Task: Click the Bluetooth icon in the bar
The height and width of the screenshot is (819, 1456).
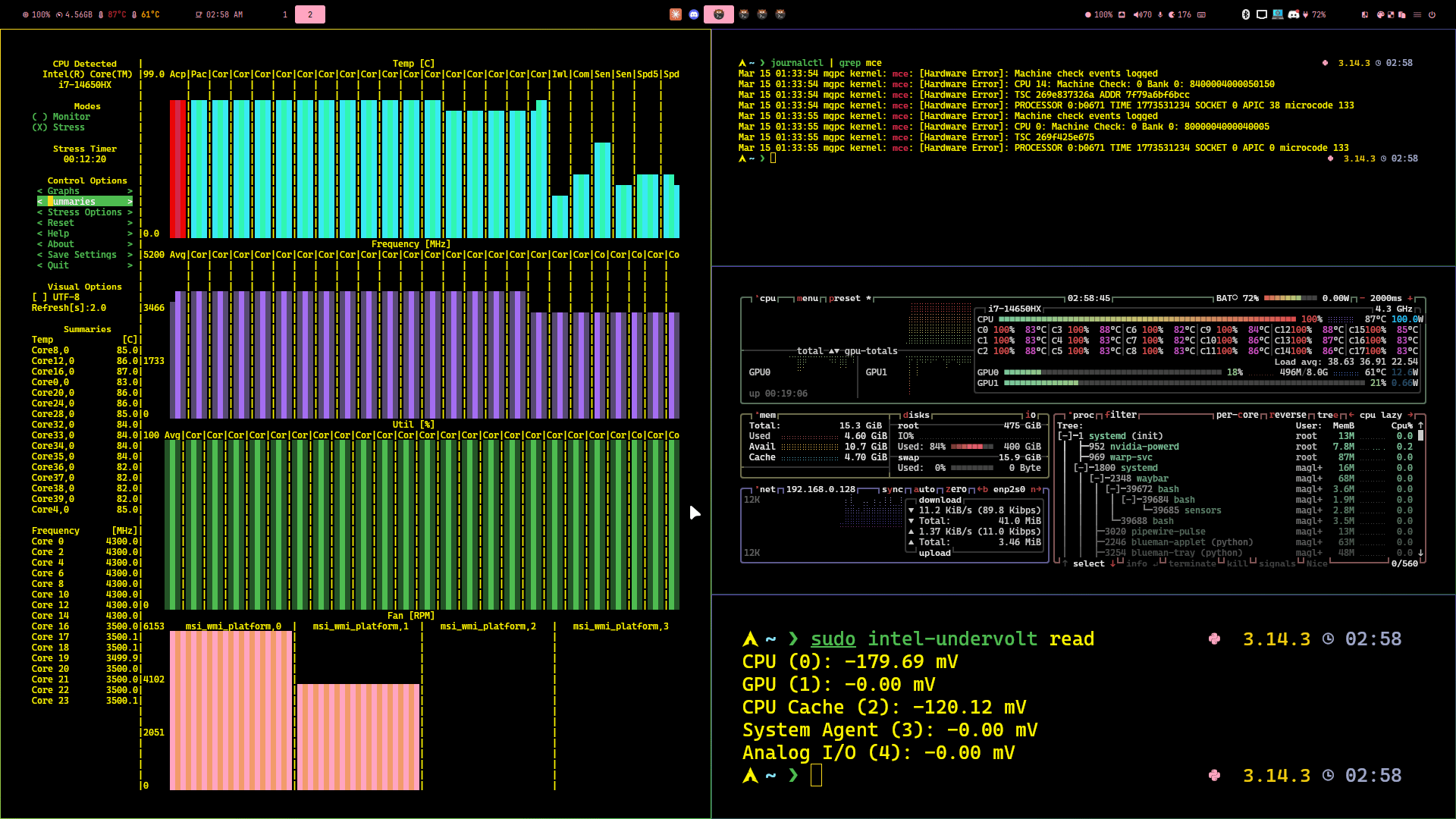Action: tap(1245, 14)
